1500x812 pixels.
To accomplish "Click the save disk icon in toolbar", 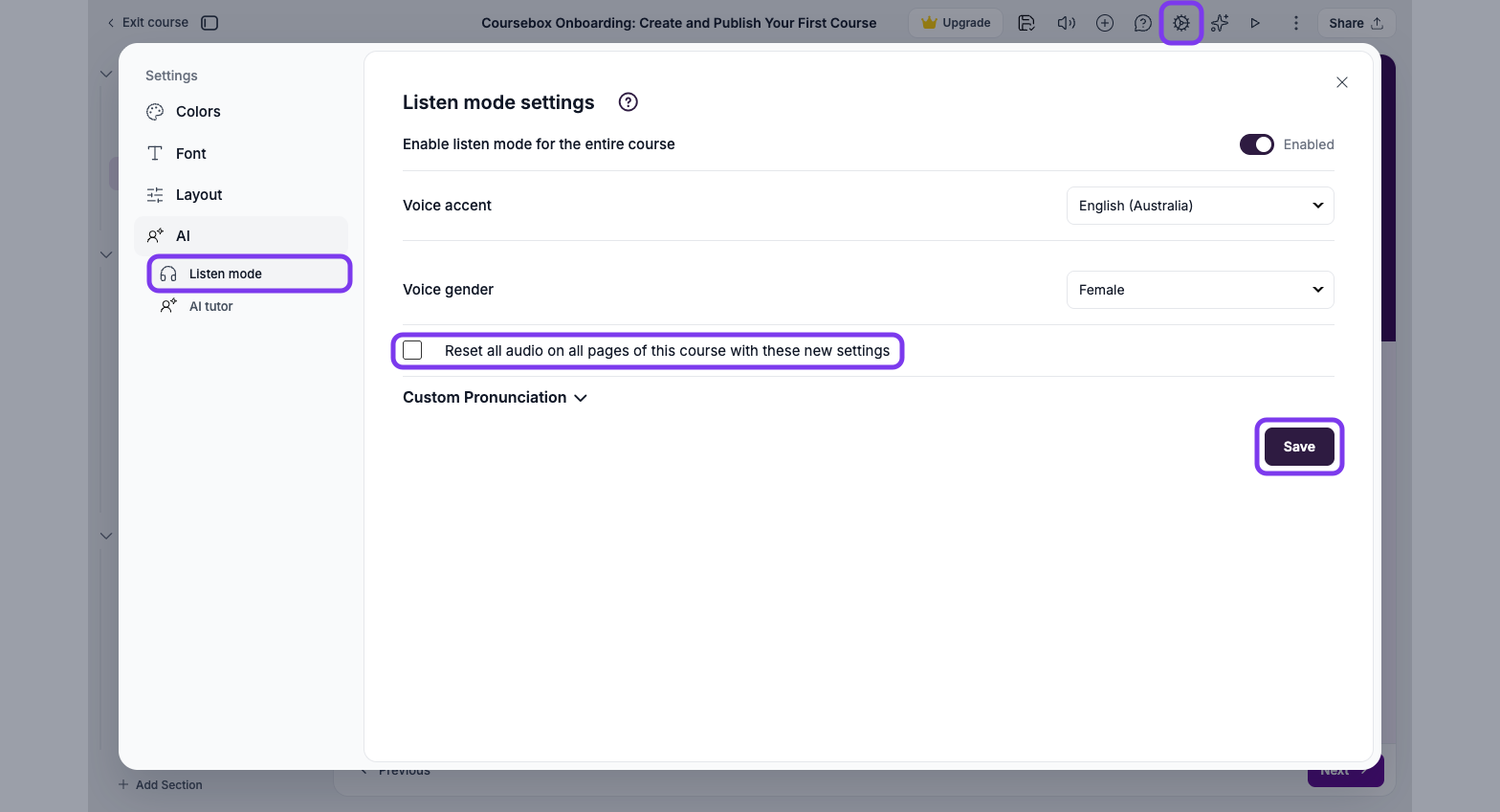I will 1026,23.
